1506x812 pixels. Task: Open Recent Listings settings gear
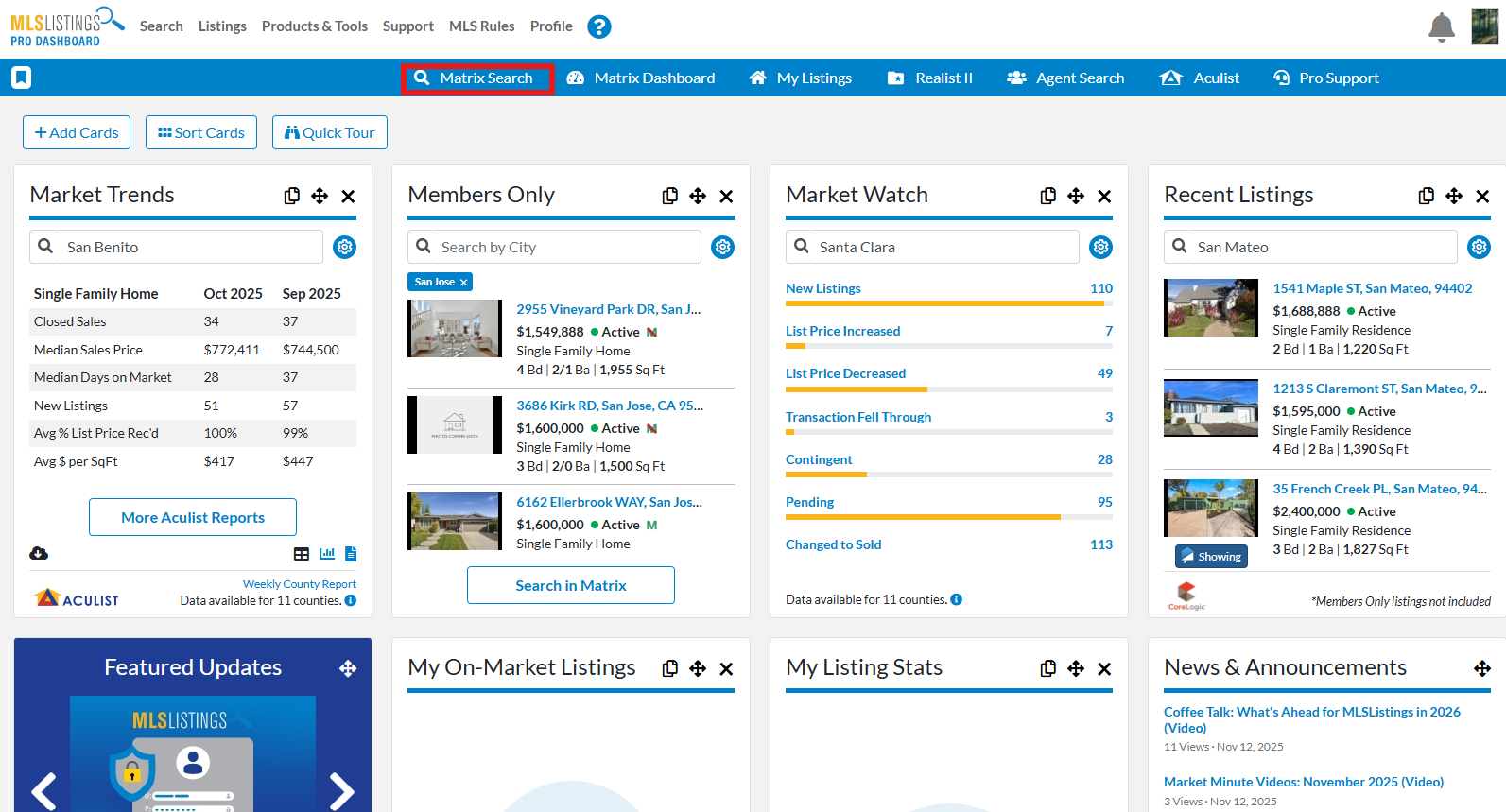[x=1479, y=247]
